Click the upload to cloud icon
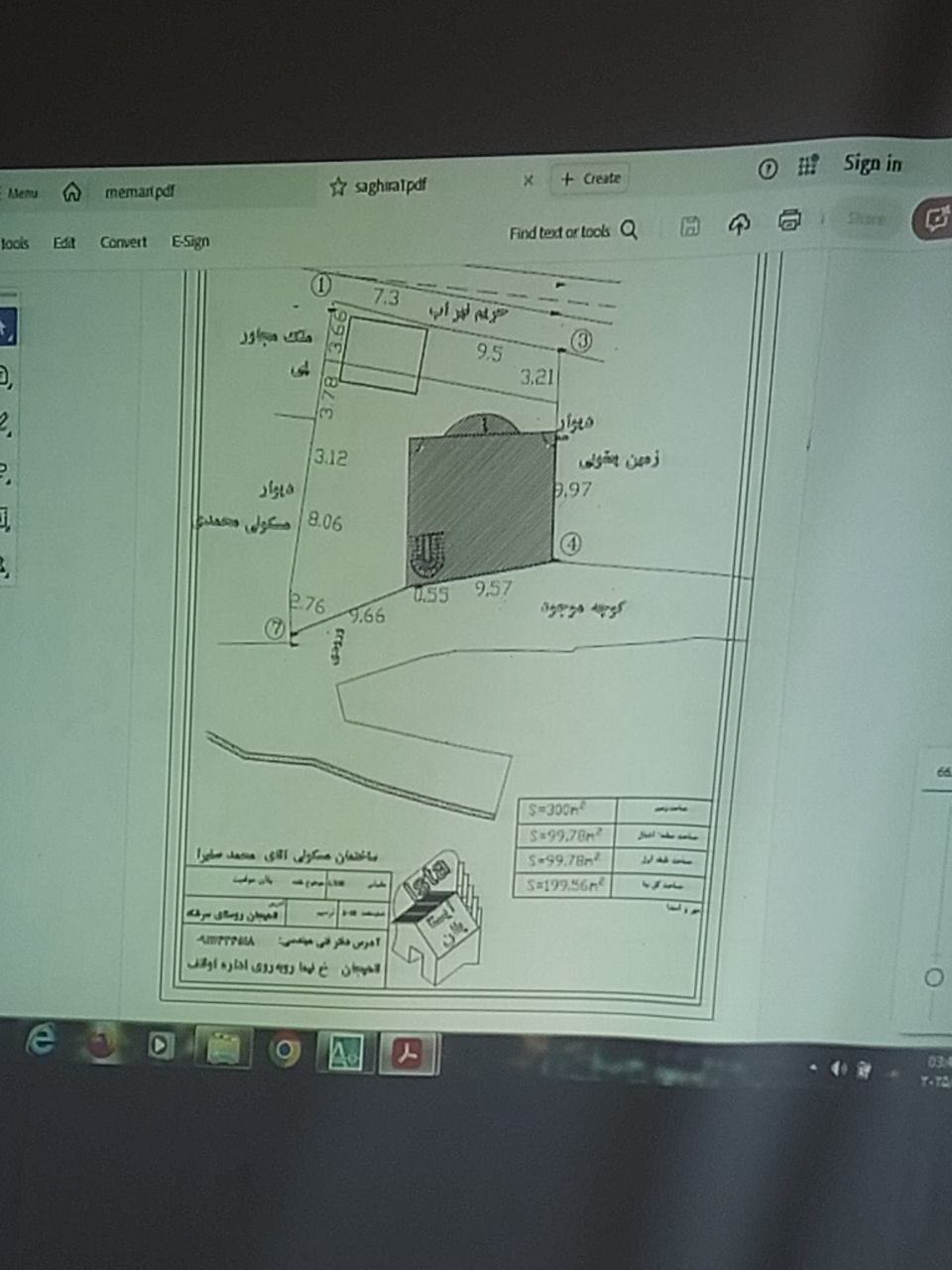 tap(740, 224)
